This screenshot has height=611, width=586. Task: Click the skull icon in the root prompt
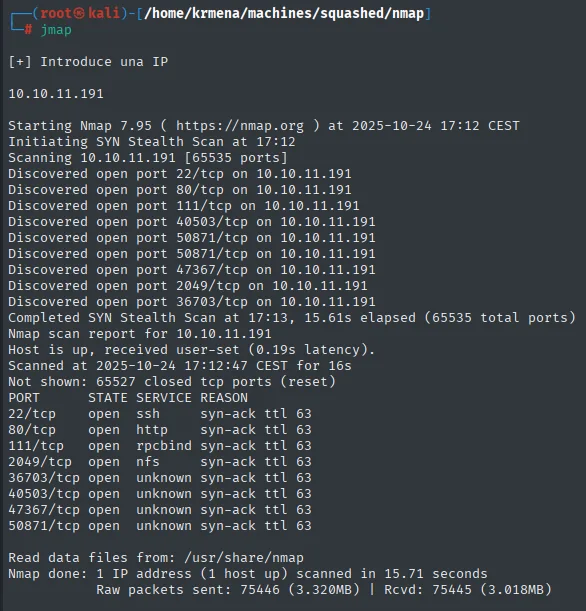(x=79, y=13)
